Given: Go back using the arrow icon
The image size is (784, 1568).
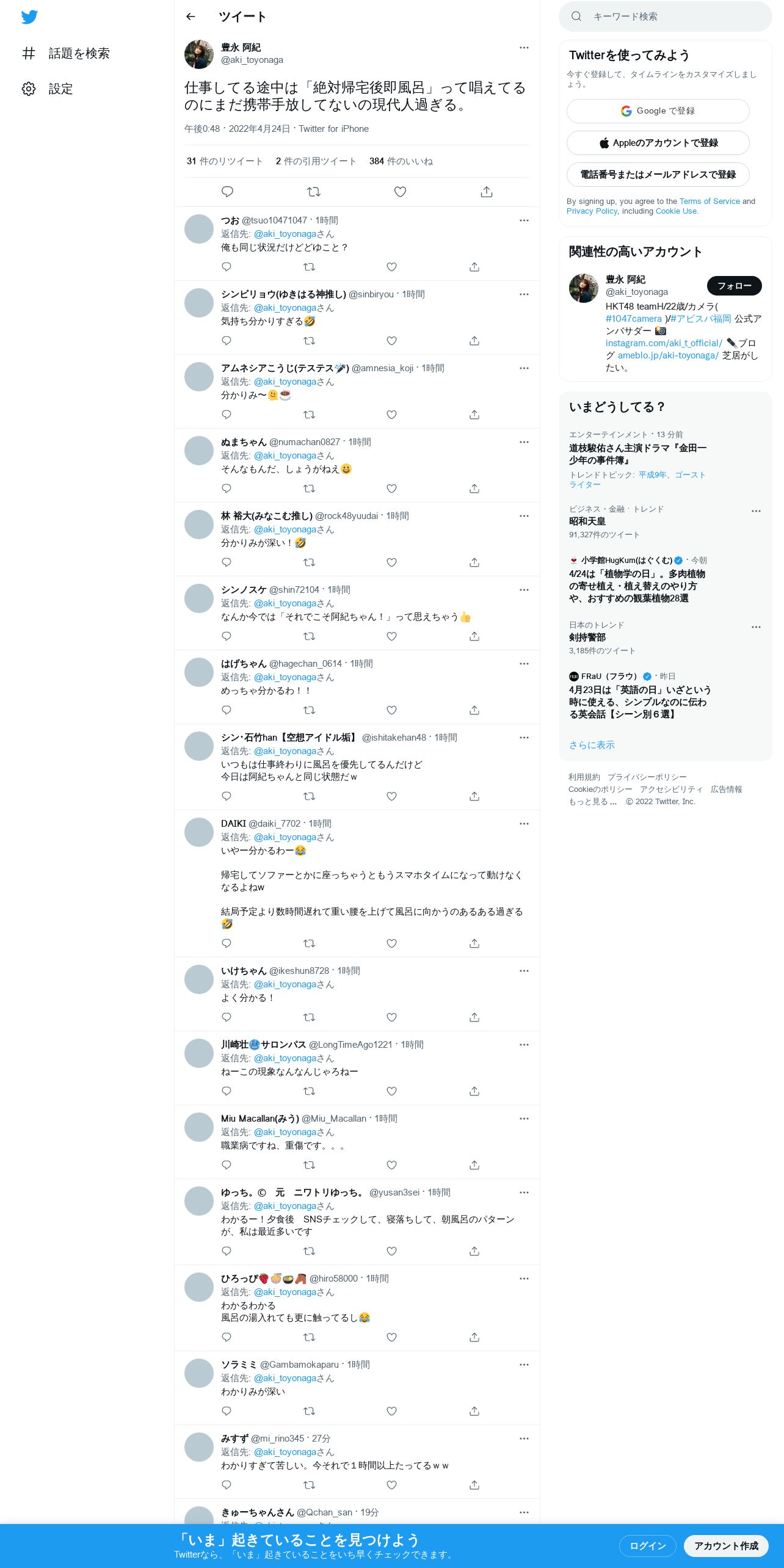Looking at the screenshot, I should (191, 16).
